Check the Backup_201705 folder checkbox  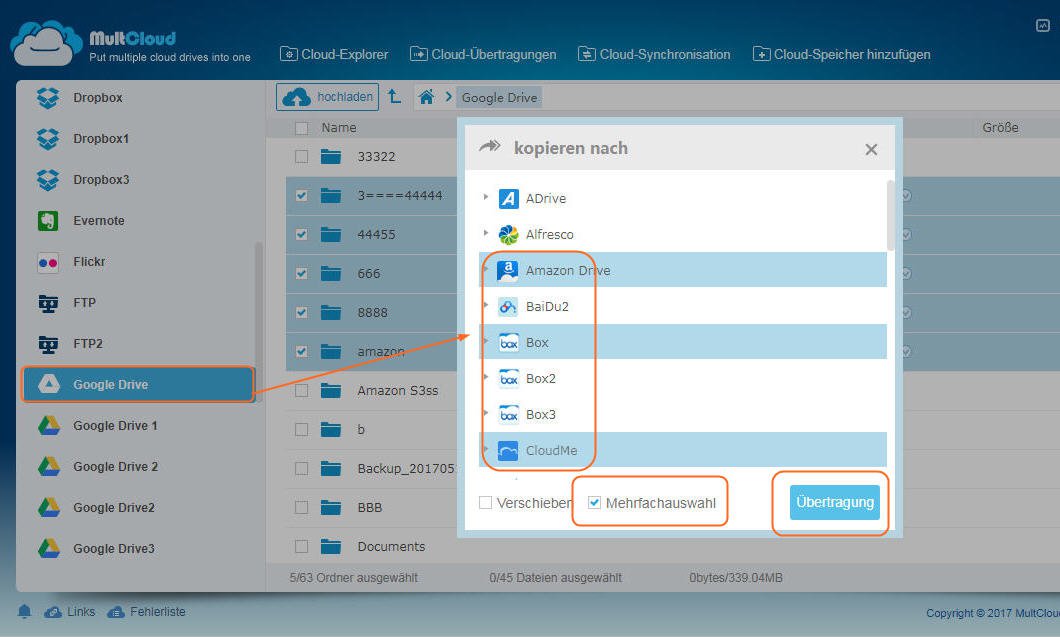(302, 469)
